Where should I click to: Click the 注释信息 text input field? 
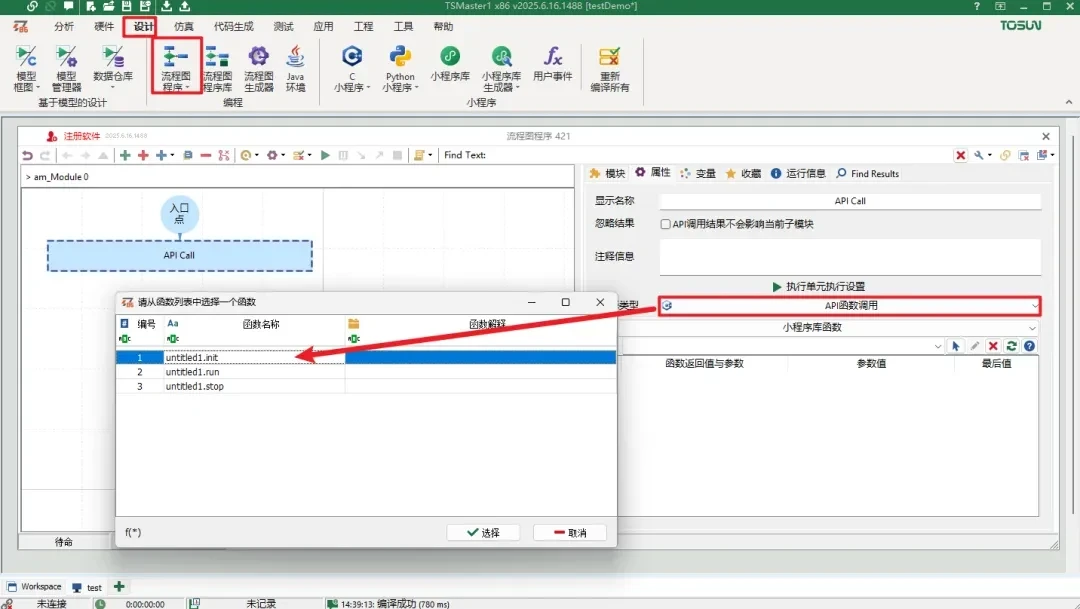point(850,256)
